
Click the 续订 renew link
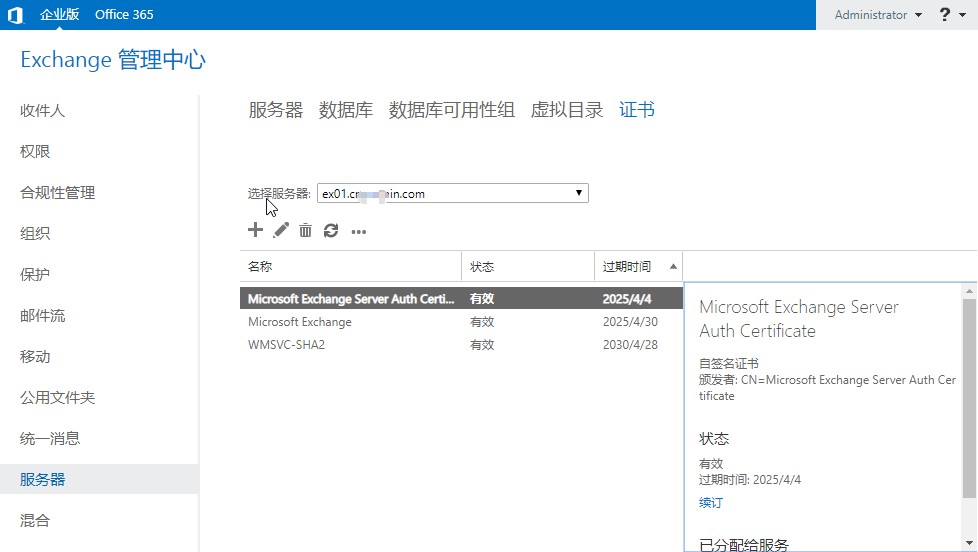[x=710, y=503]
